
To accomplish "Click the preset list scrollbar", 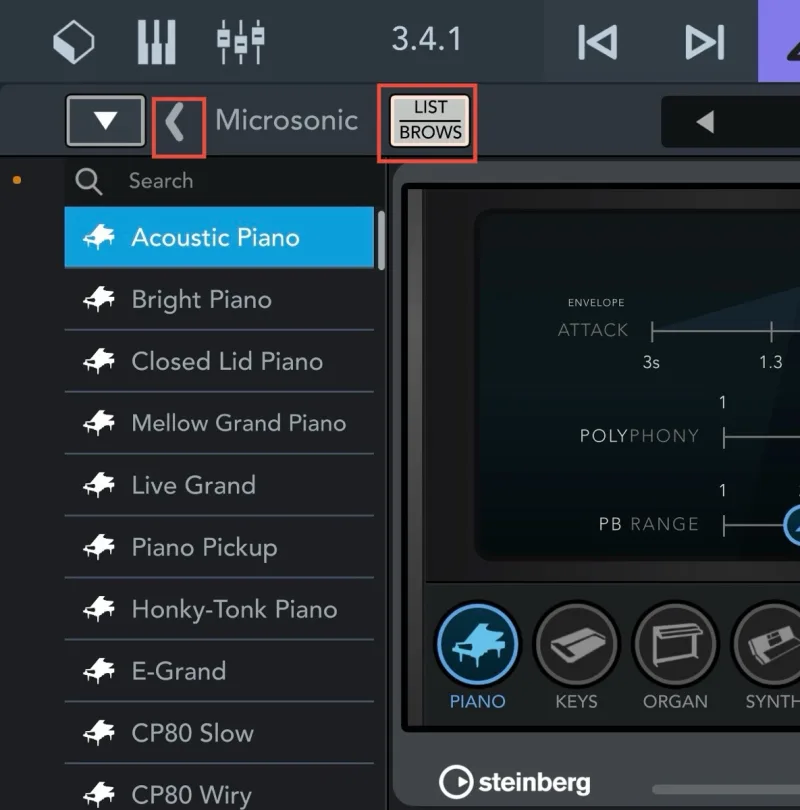I will (381, 240).
